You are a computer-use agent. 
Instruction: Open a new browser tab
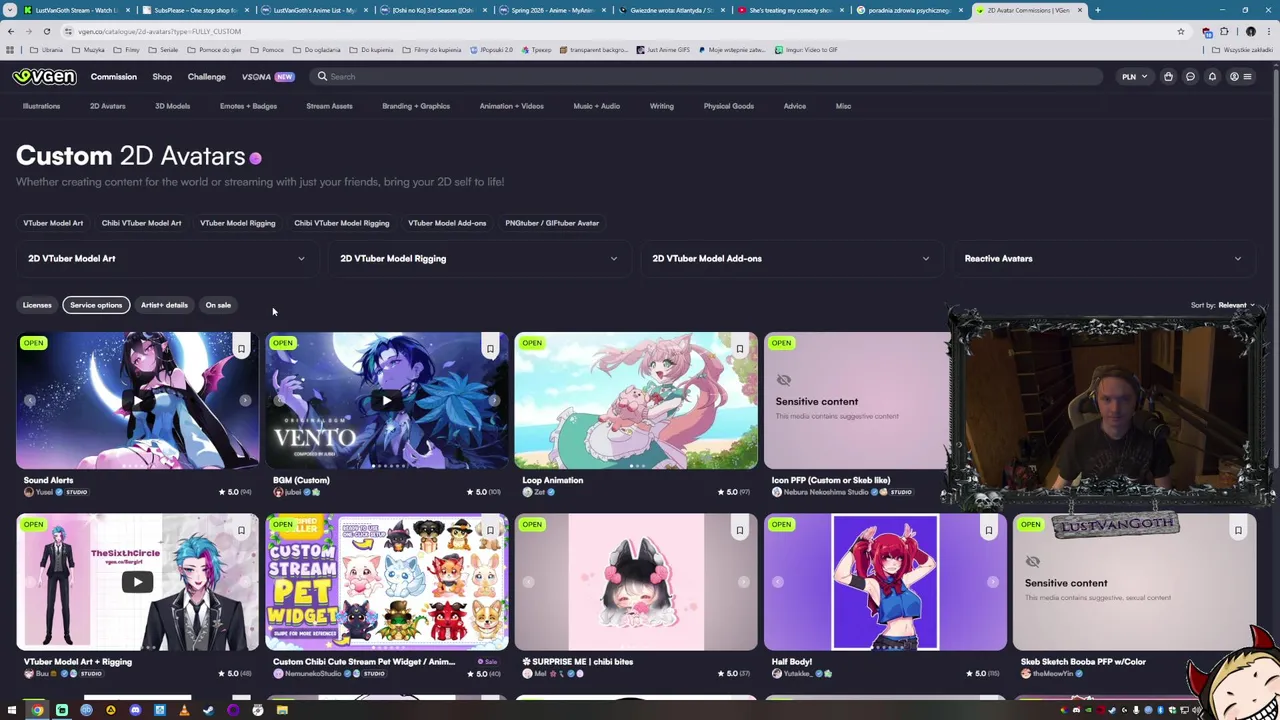1097,10
